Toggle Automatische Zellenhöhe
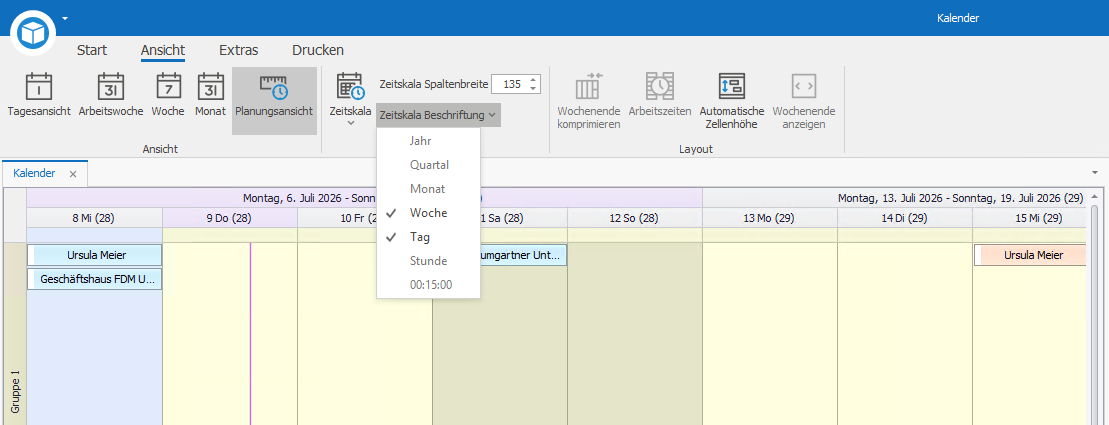 (x=732, y=100)
